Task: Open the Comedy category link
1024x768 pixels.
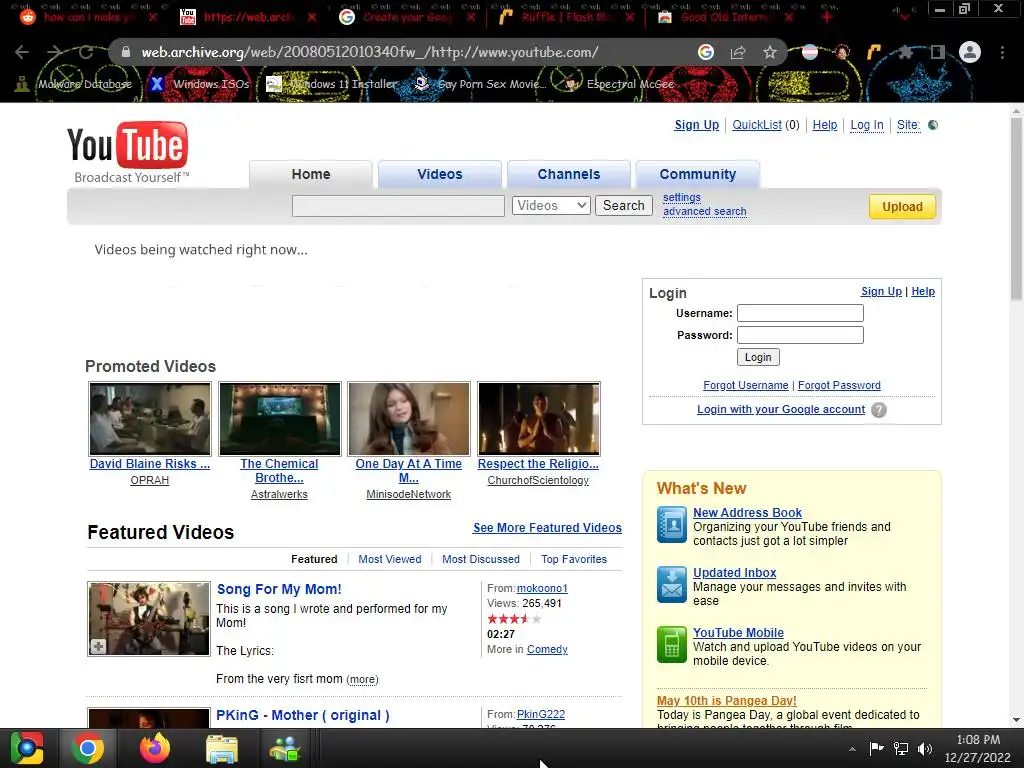Action: [547, 649]
